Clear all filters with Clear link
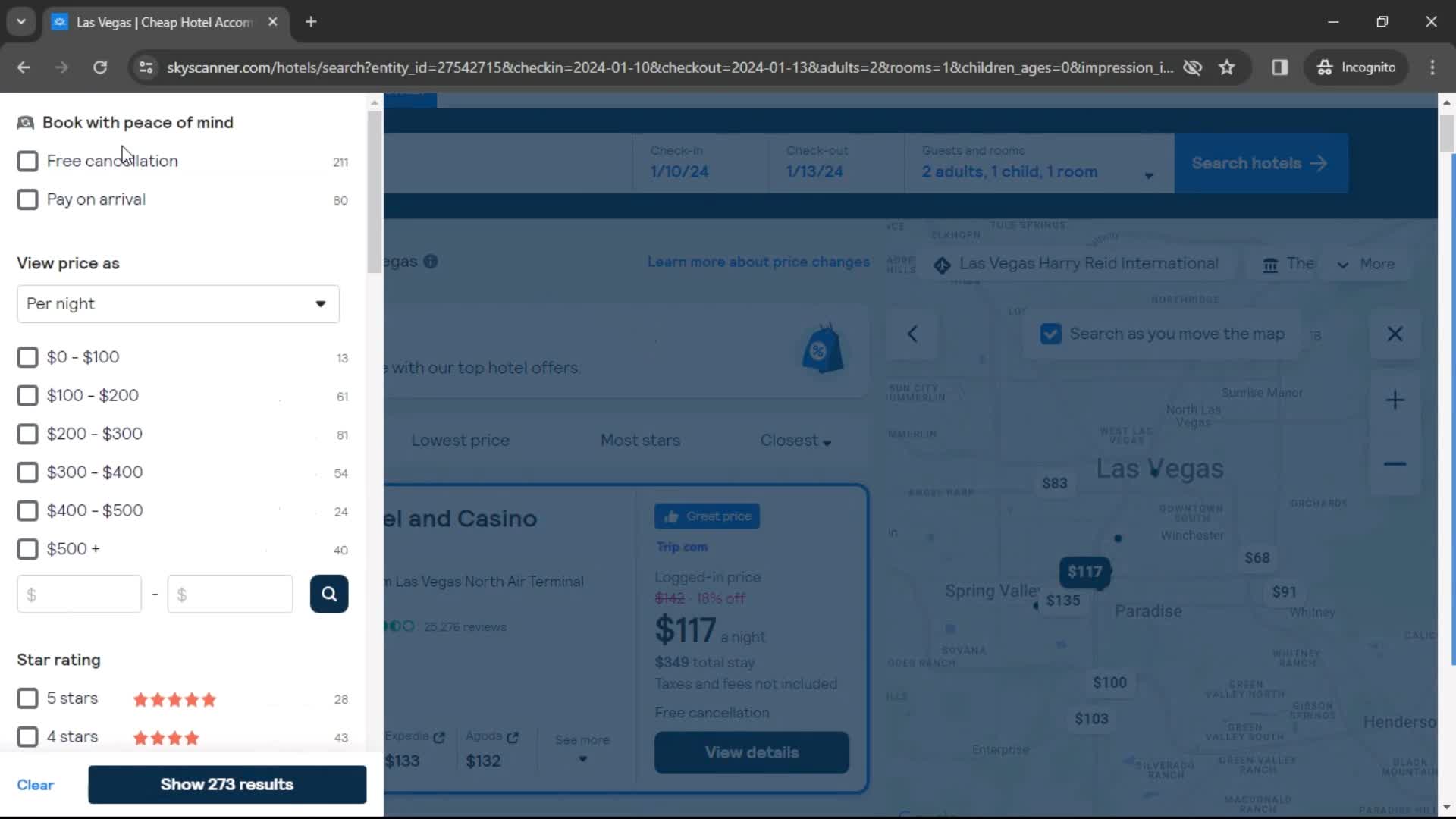Image resolution: width=1456 pixels, height=819 pixels. coord(35,785)
